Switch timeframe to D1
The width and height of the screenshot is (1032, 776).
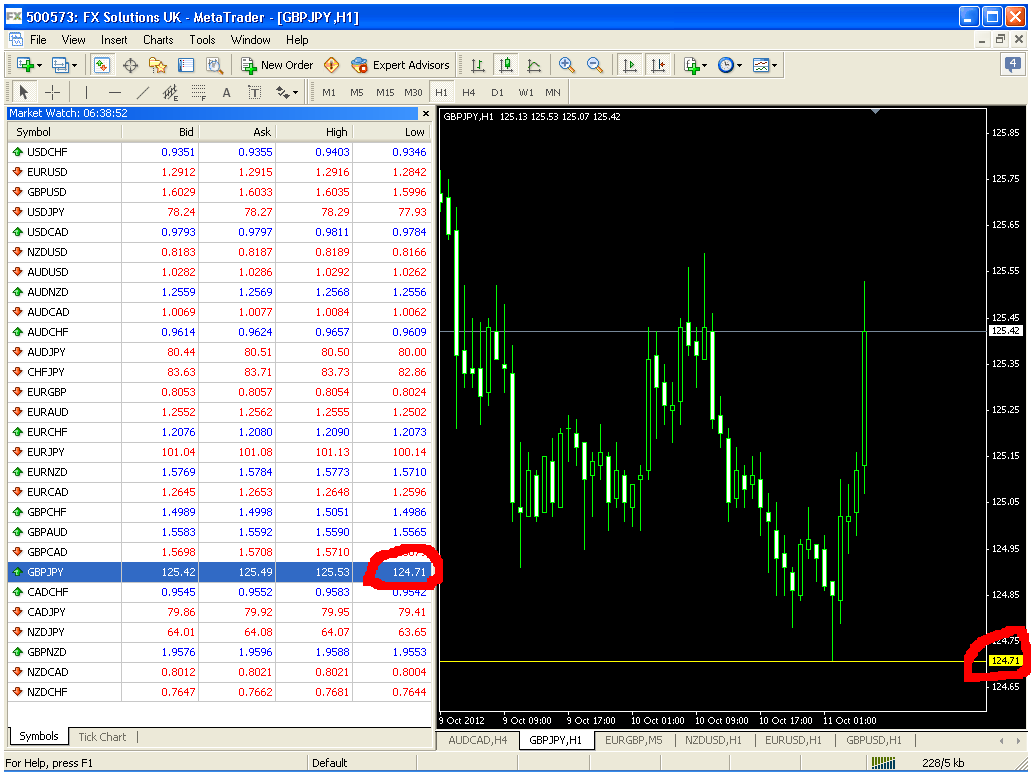497,93
